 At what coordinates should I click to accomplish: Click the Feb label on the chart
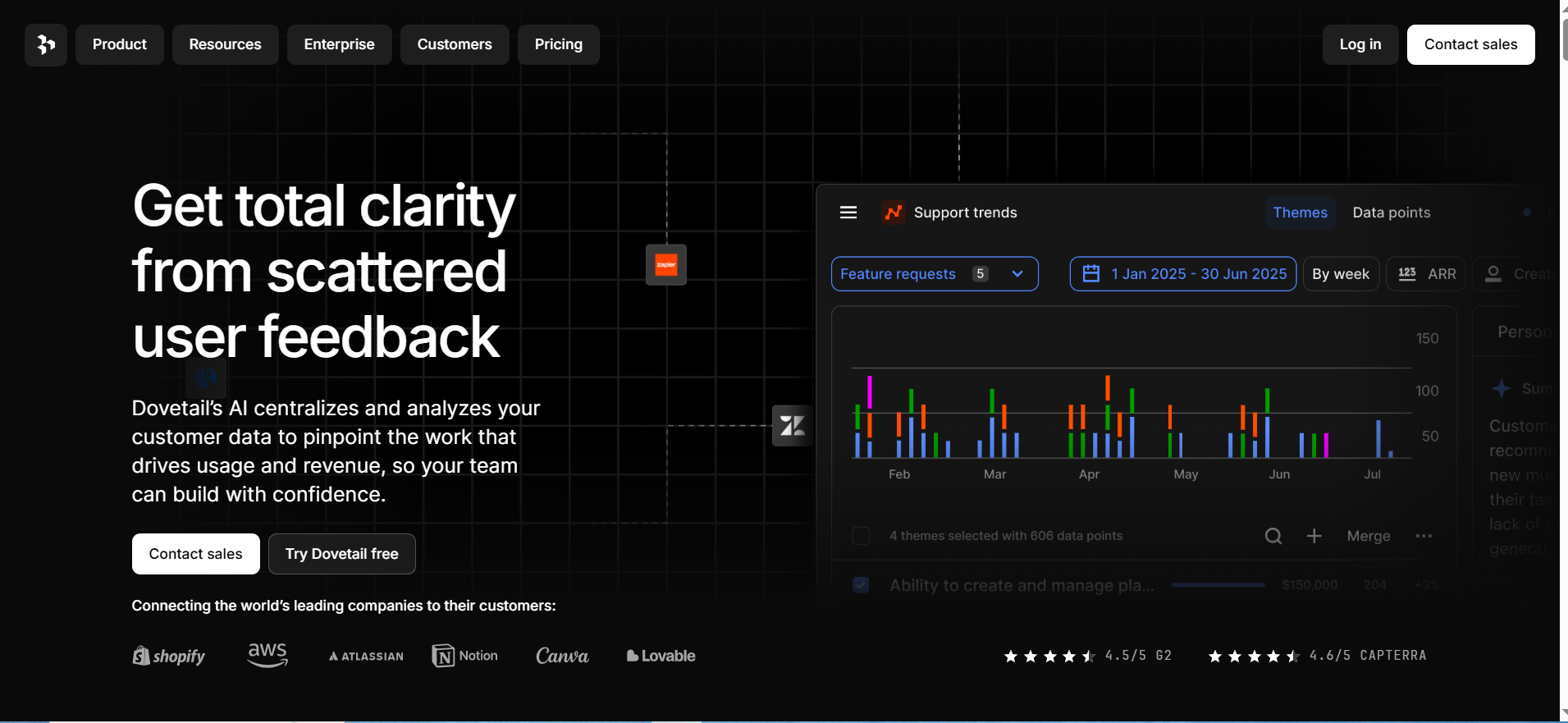point(899,474)
